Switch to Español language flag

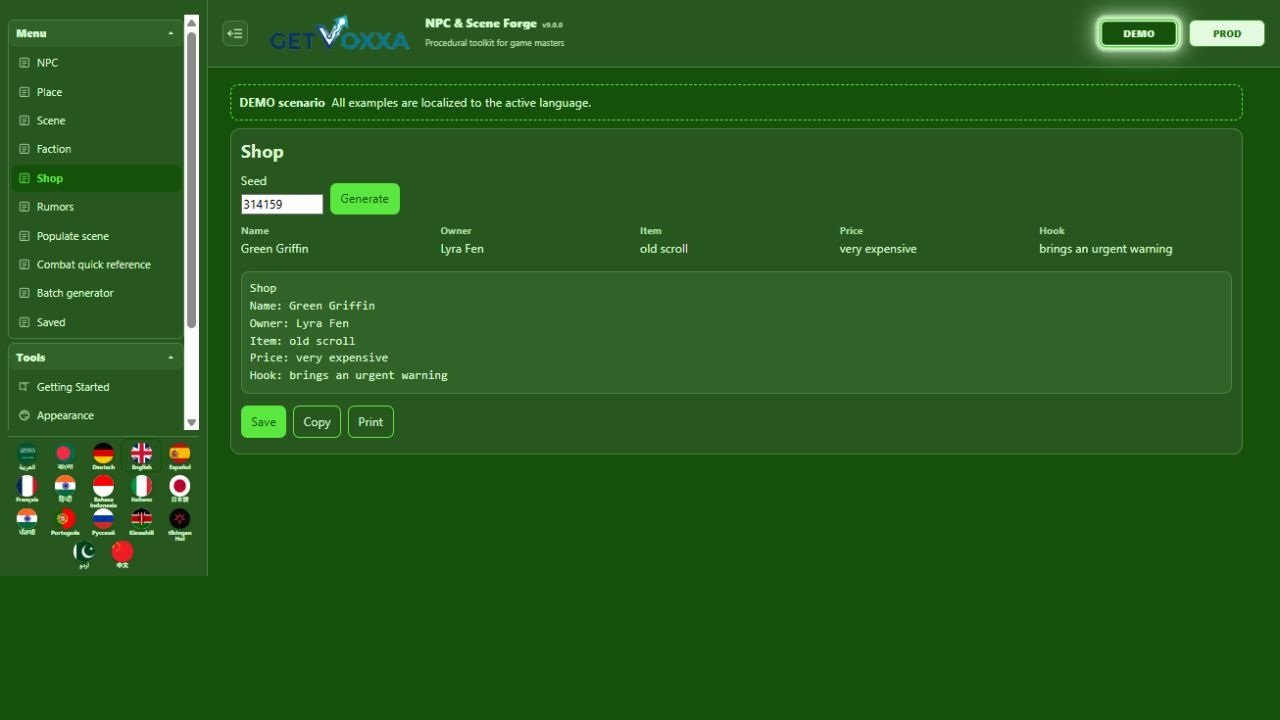179,456
